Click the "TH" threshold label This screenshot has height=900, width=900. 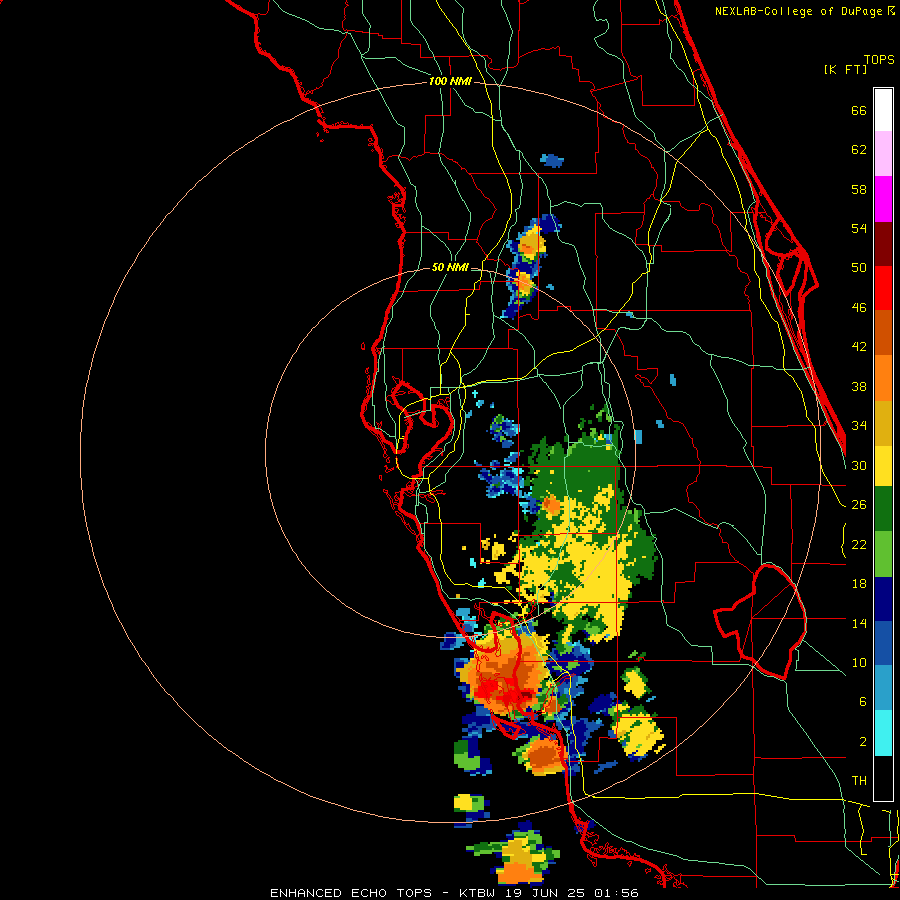(x=859, y=781)
